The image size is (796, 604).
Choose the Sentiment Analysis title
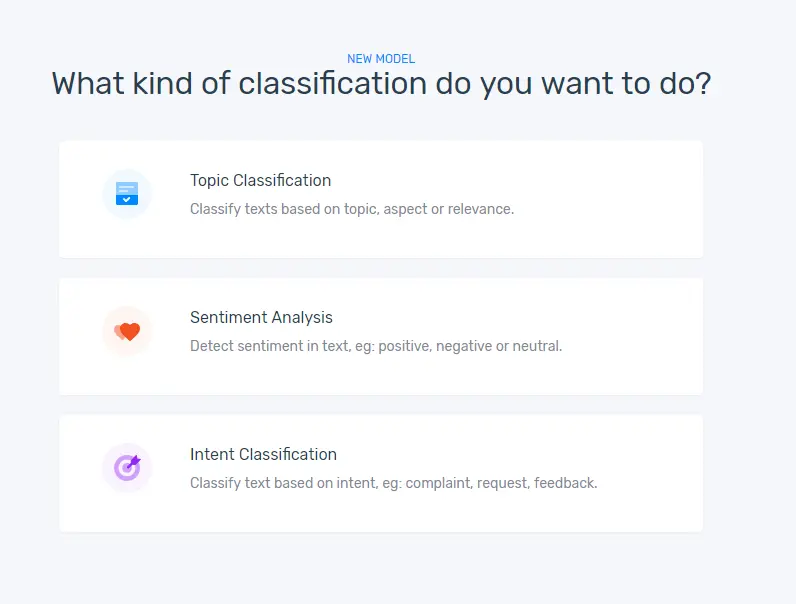point(261,318)
